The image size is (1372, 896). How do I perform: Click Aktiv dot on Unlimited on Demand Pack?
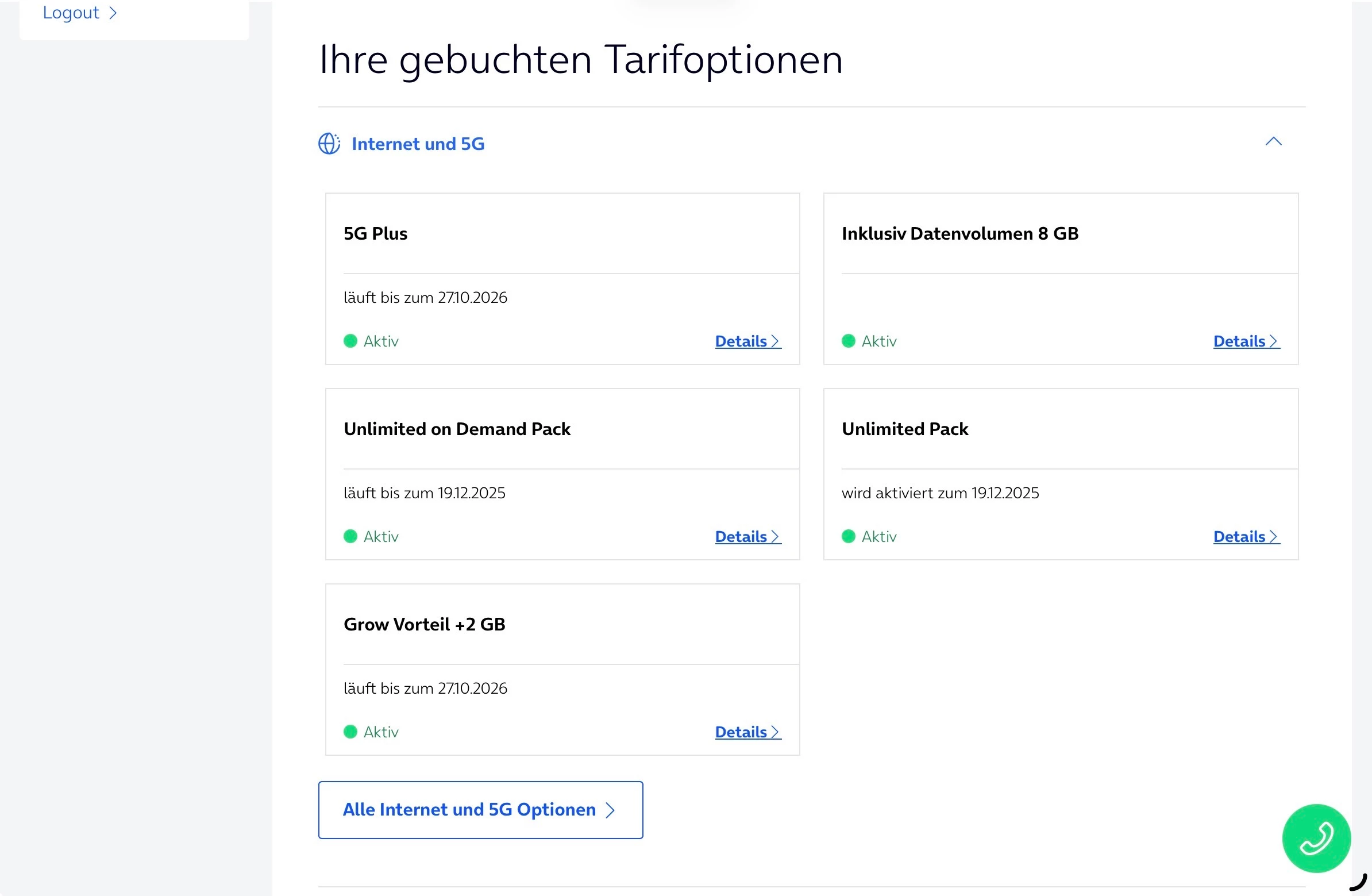point(350,537)
